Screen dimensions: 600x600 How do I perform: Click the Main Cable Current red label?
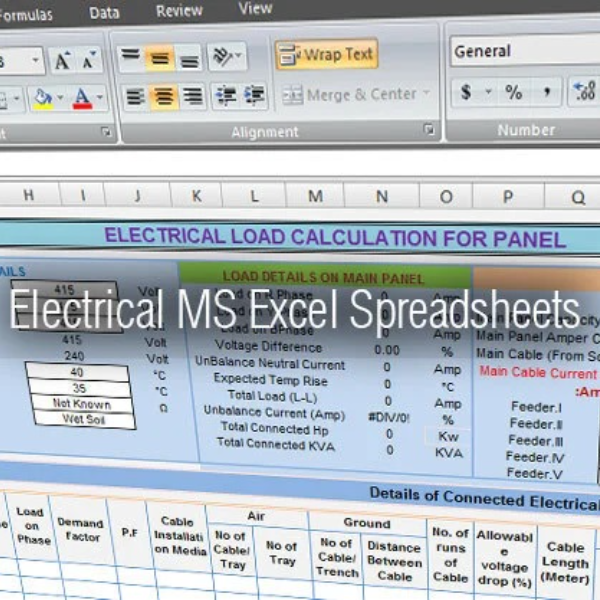[538, 372]
